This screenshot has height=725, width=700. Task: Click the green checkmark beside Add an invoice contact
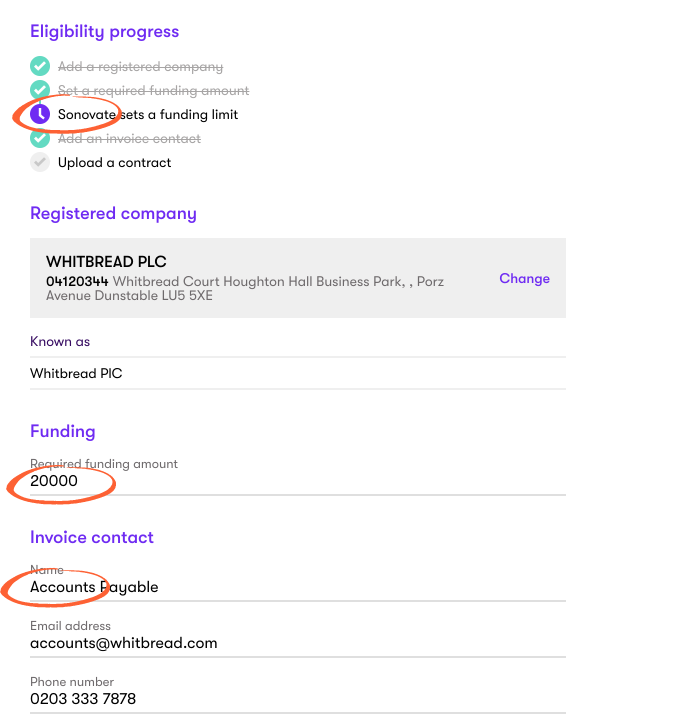click(40, 138)
